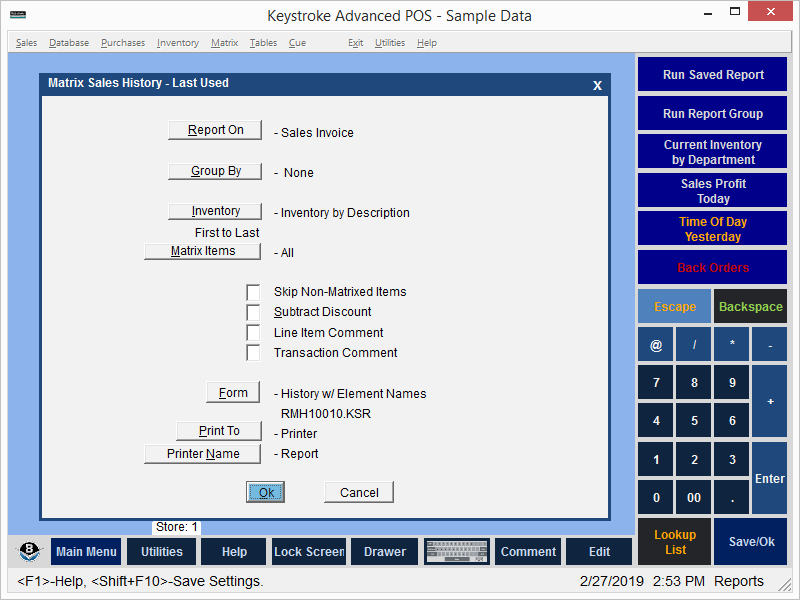Tap the plus keypad key
This screenshot has height=600, width=800.
click(770, 402)
